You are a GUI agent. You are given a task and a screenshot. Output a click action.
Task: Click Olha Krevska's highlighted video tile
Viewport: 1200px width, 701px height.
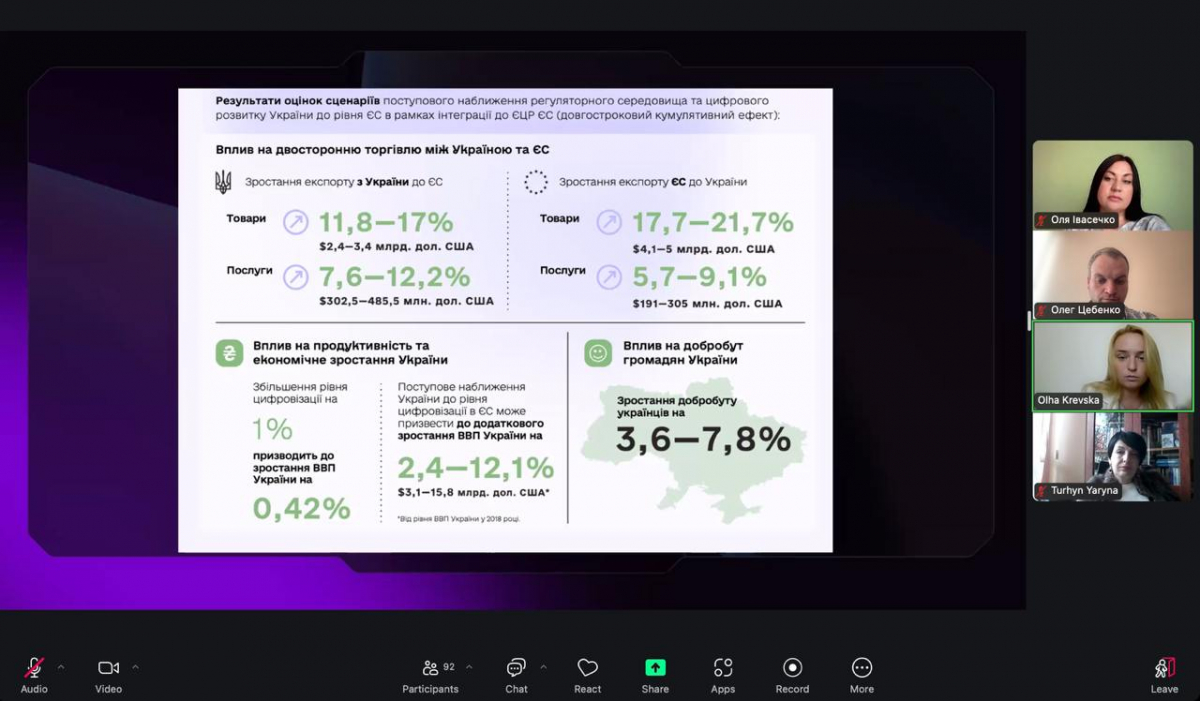(1112, 365)
